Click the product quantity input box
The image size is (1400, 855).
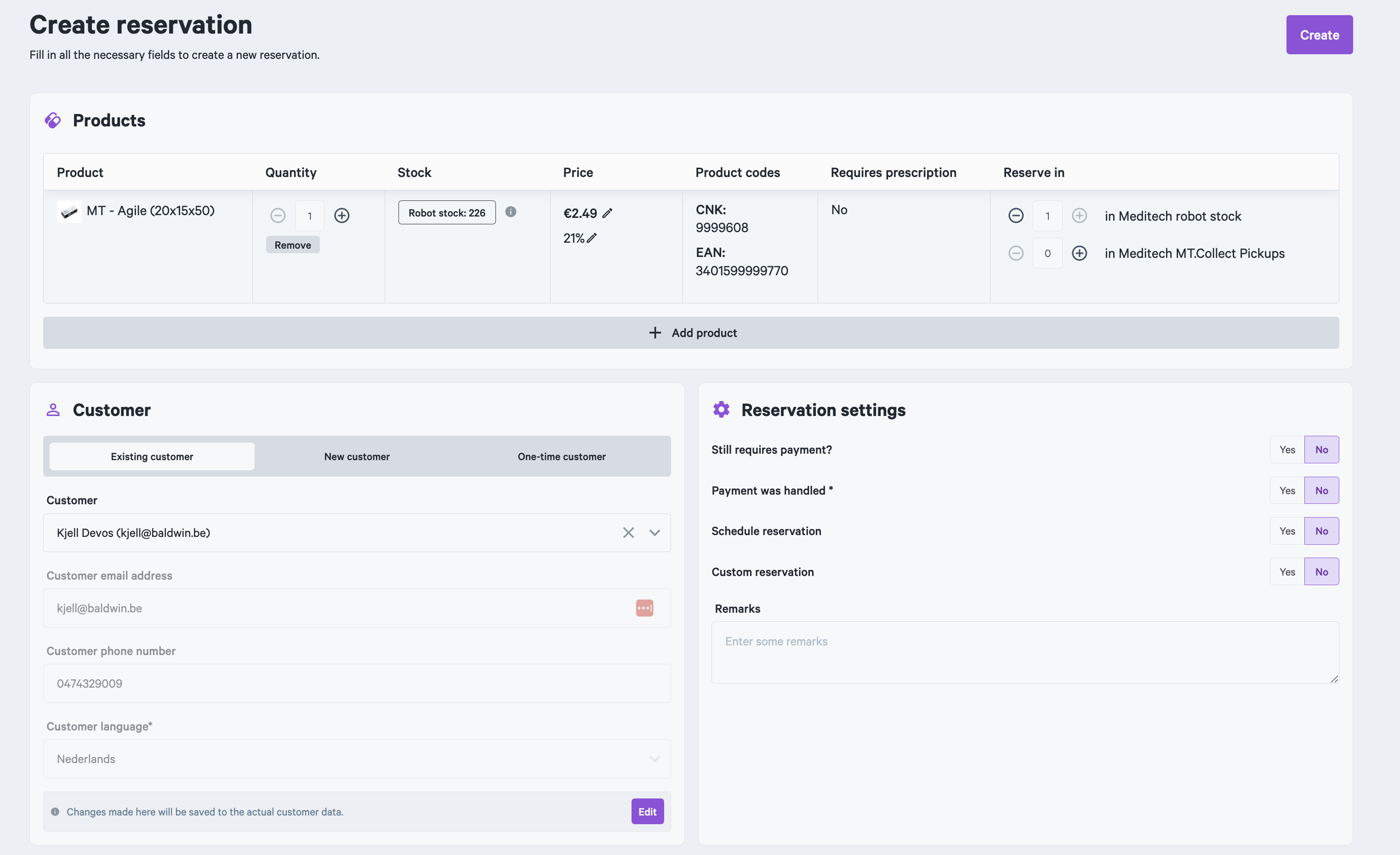(x=310, y=216)
